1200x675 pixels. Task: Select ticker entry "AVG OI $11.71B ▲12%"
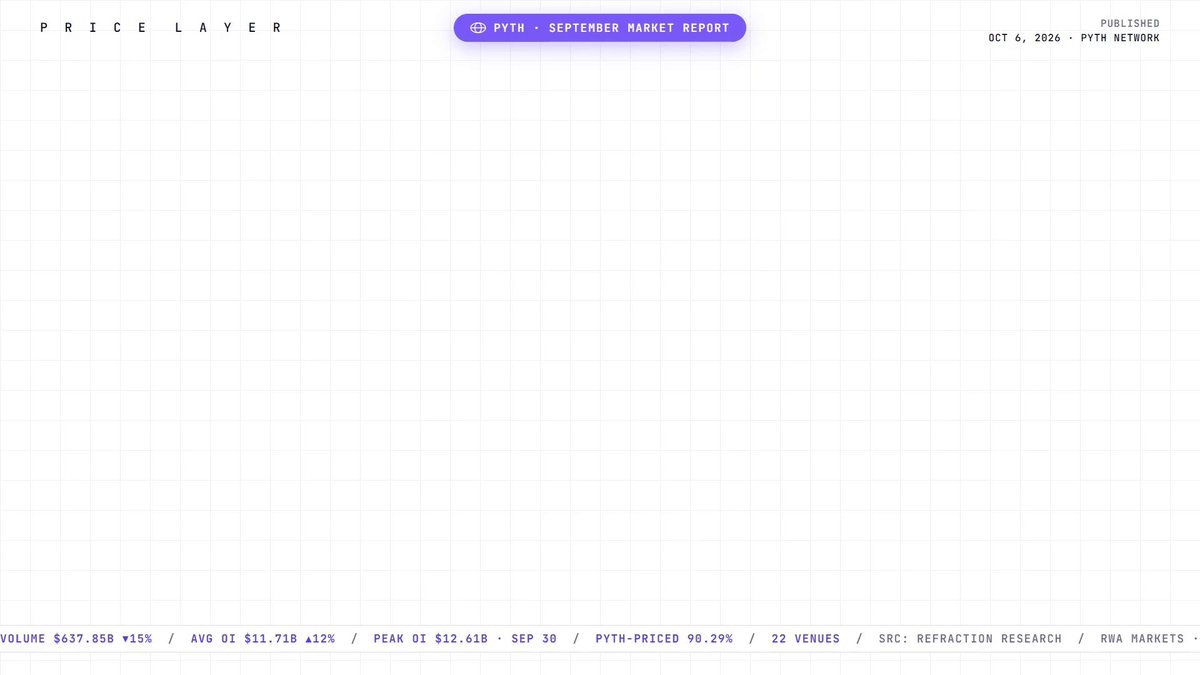pyautogui.click(x=263, y=638)
